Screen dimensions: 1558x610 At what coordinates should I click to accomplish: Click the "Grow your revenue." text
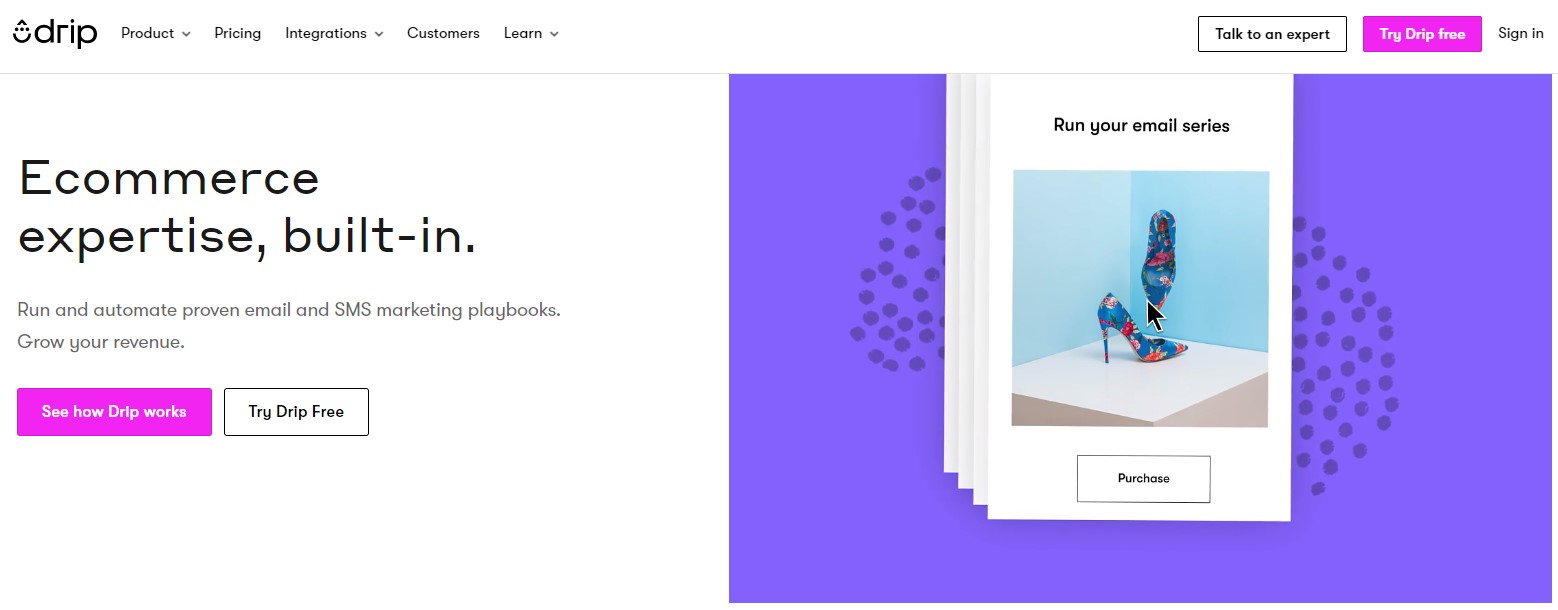point(101,342)
